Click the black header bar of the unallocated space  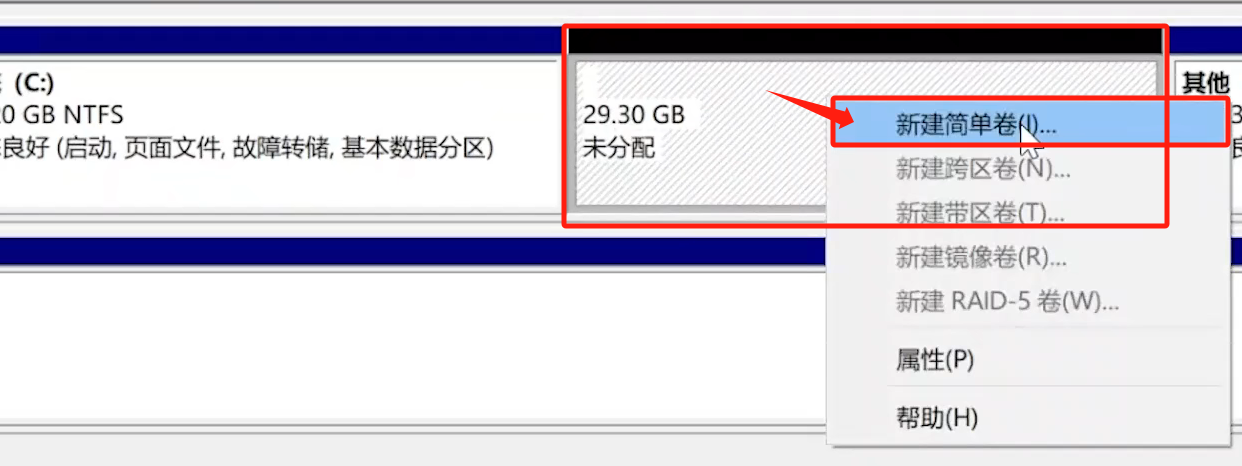click(865, 41)
